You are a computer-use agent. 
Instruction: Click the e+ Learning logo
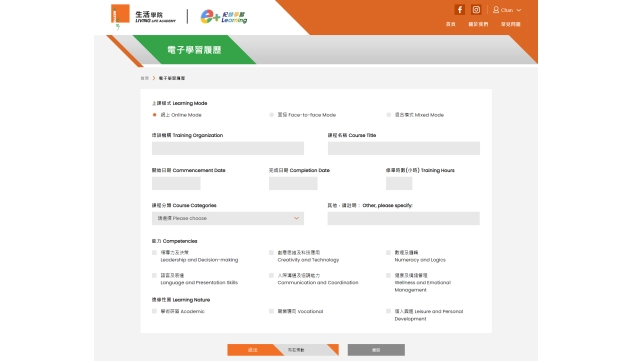224,17
